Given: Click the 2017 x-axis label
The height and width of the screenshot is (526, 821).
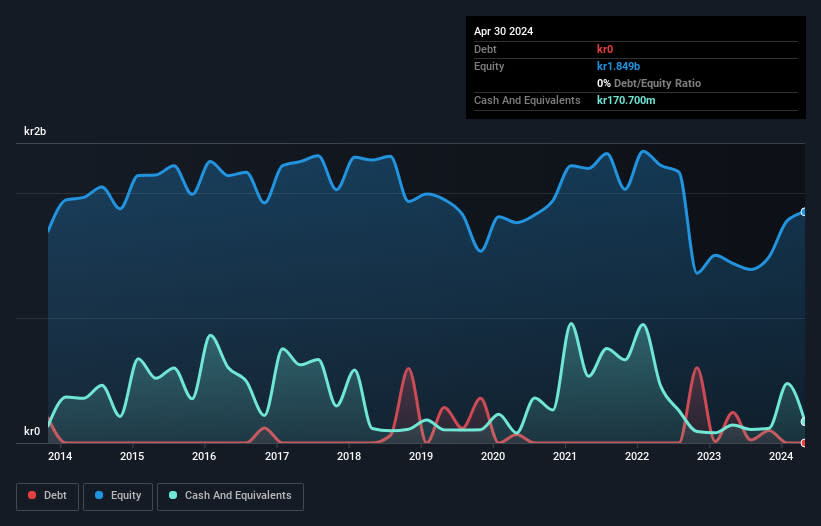Looking at the screenshot, I should pos(276,456).
